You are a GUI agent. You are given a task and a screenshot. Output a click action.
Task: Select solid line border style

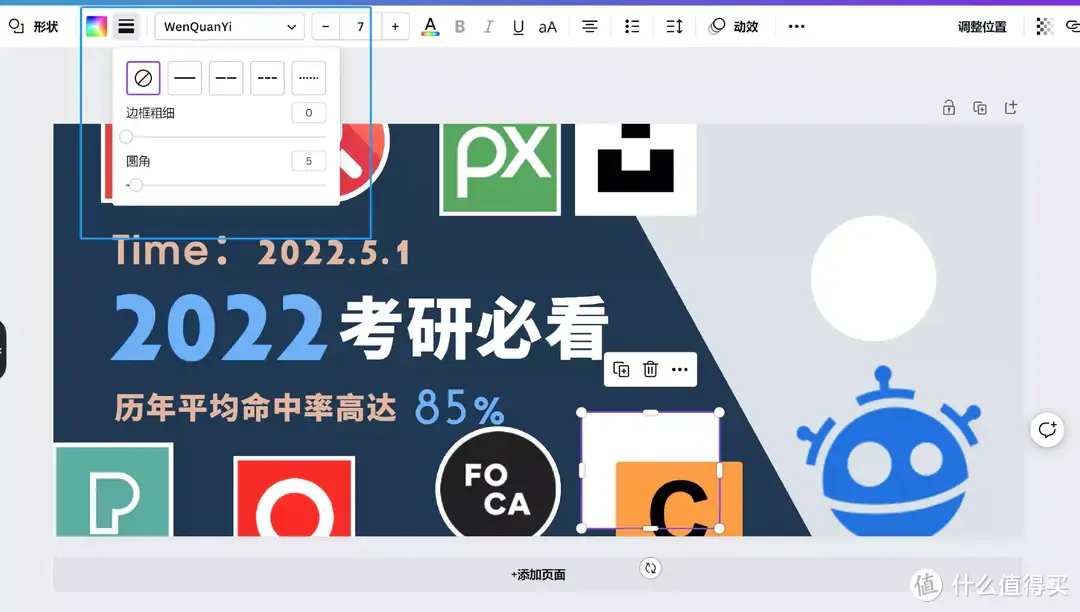185,78
